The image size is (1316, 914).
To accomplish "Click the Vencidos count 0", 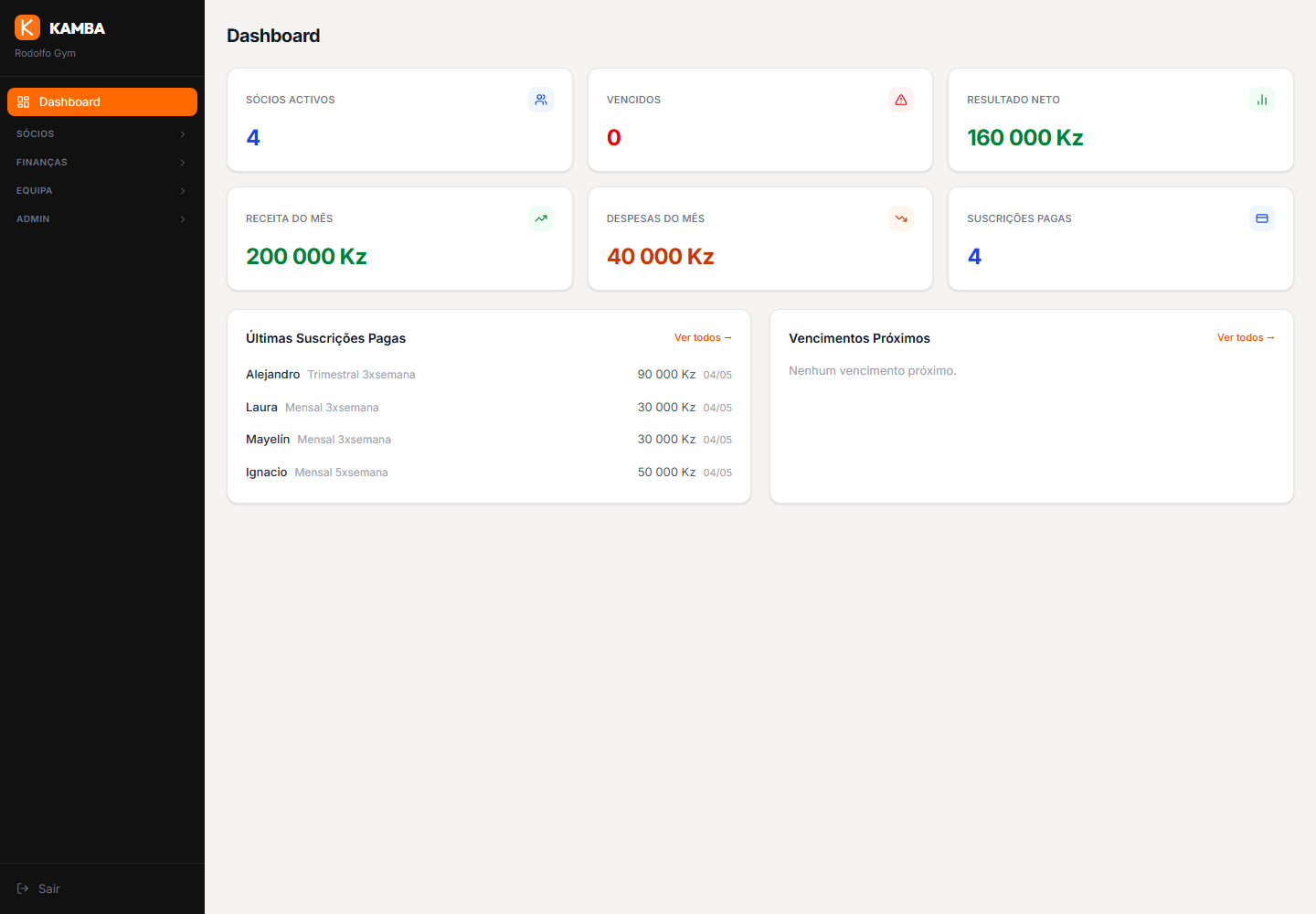I will pos(614,138).
